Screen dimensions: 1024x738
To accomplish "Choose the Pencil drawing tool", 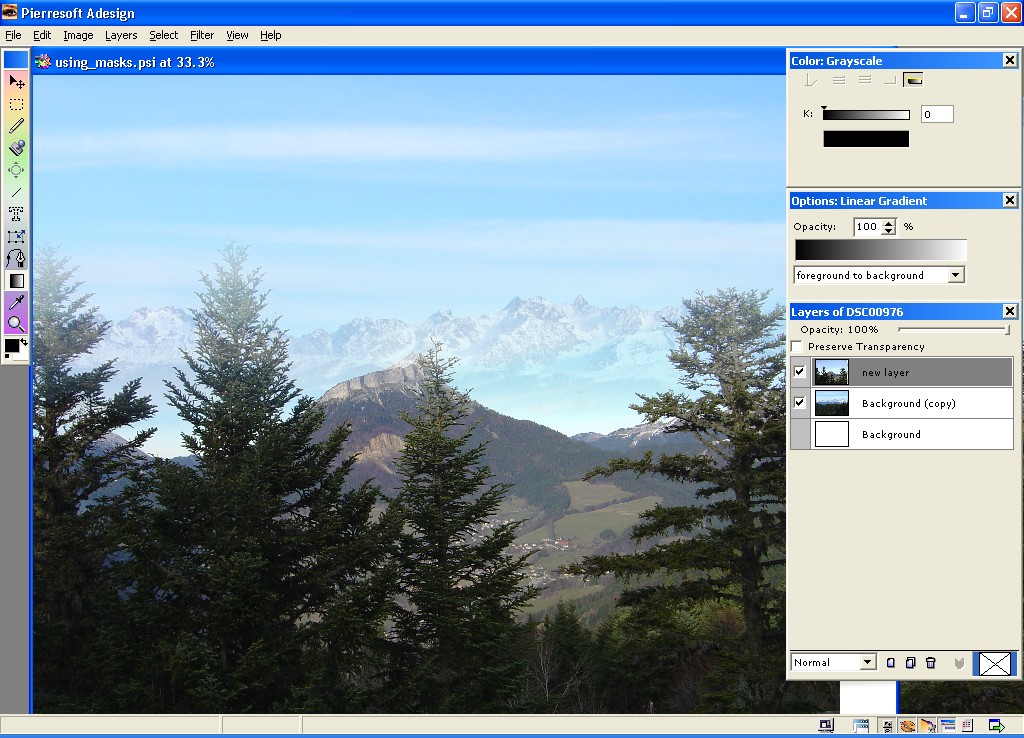I will tap(16, 125).
